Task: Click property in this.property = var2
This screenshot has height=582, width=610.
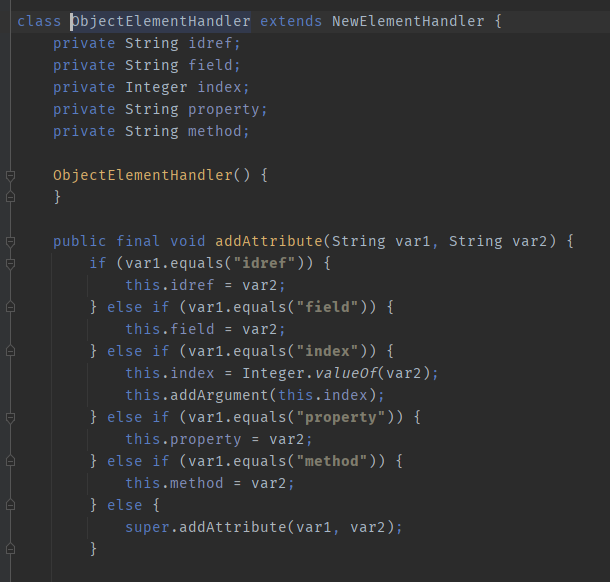Action: pyautogui.click(x=206, y=439)
